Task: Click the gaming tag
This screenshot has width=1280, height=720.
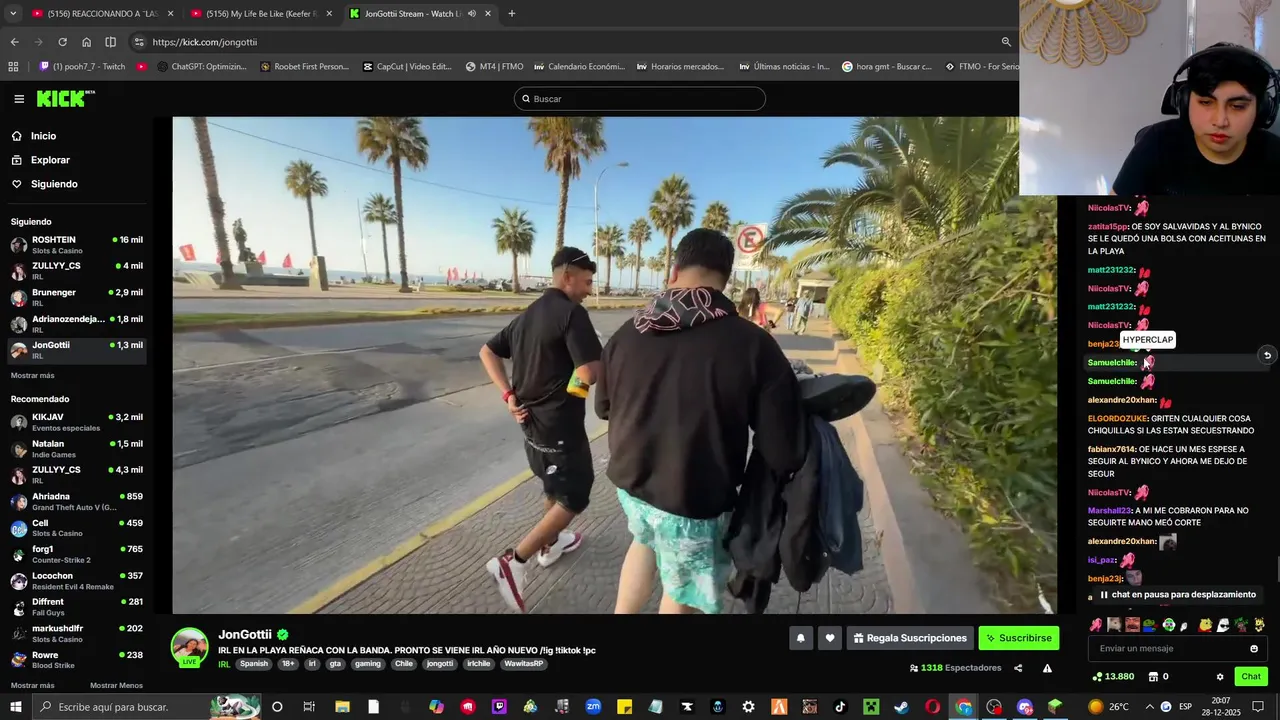Action: [368, 664]
